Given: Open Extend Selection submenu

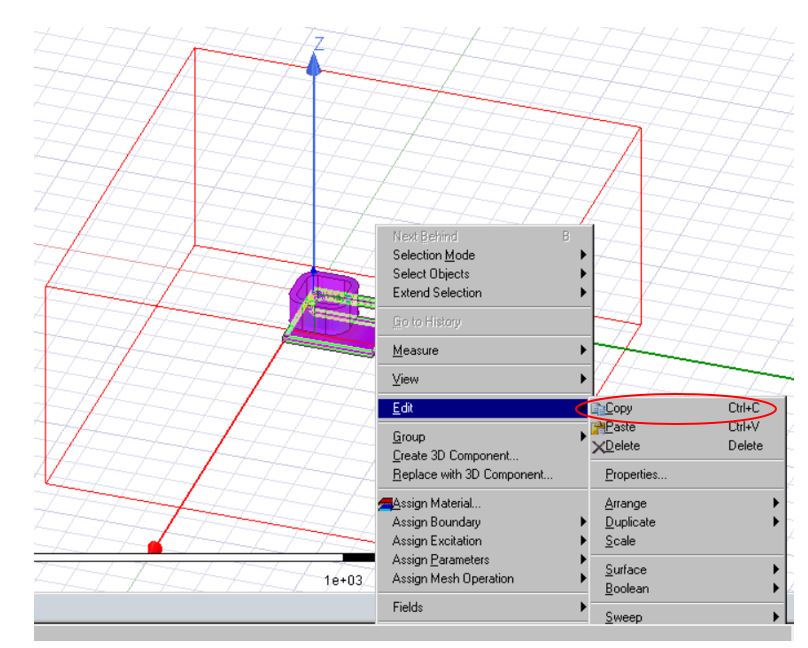Looking at the screenshot, I should pyautogui.click(x=484, y=293).
